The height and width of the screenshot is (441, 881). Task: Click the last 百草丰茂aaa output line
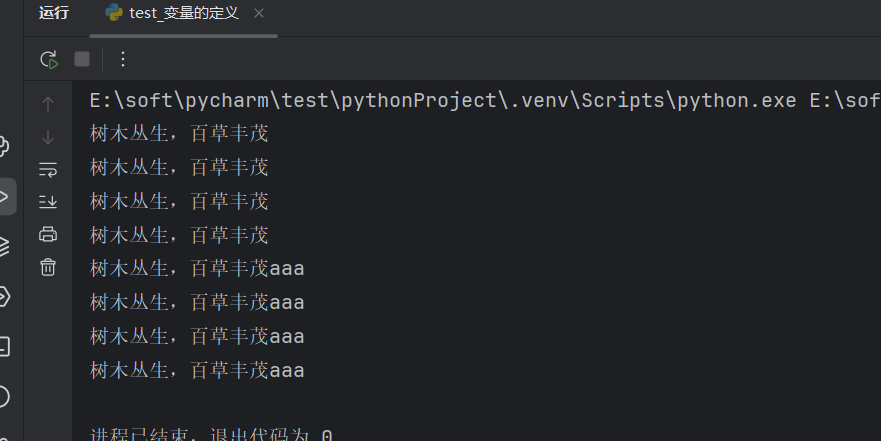197,370
